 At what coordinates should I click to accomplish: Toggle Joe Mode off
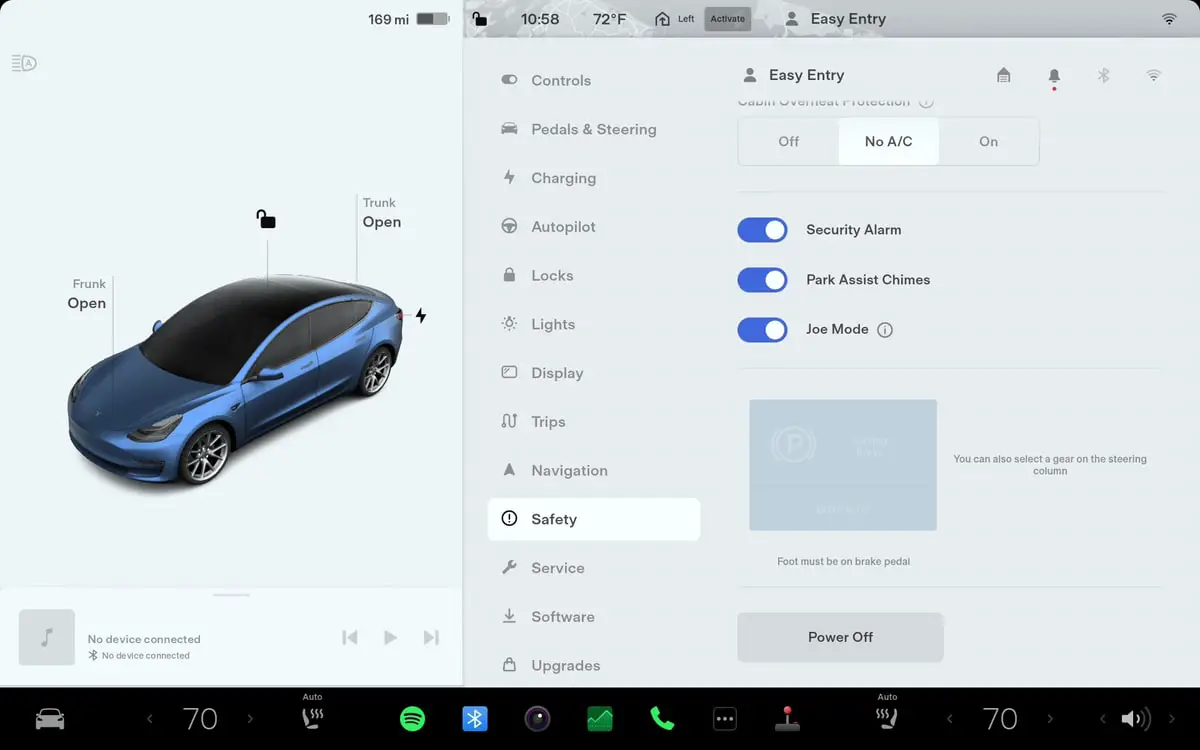point(762,329)
